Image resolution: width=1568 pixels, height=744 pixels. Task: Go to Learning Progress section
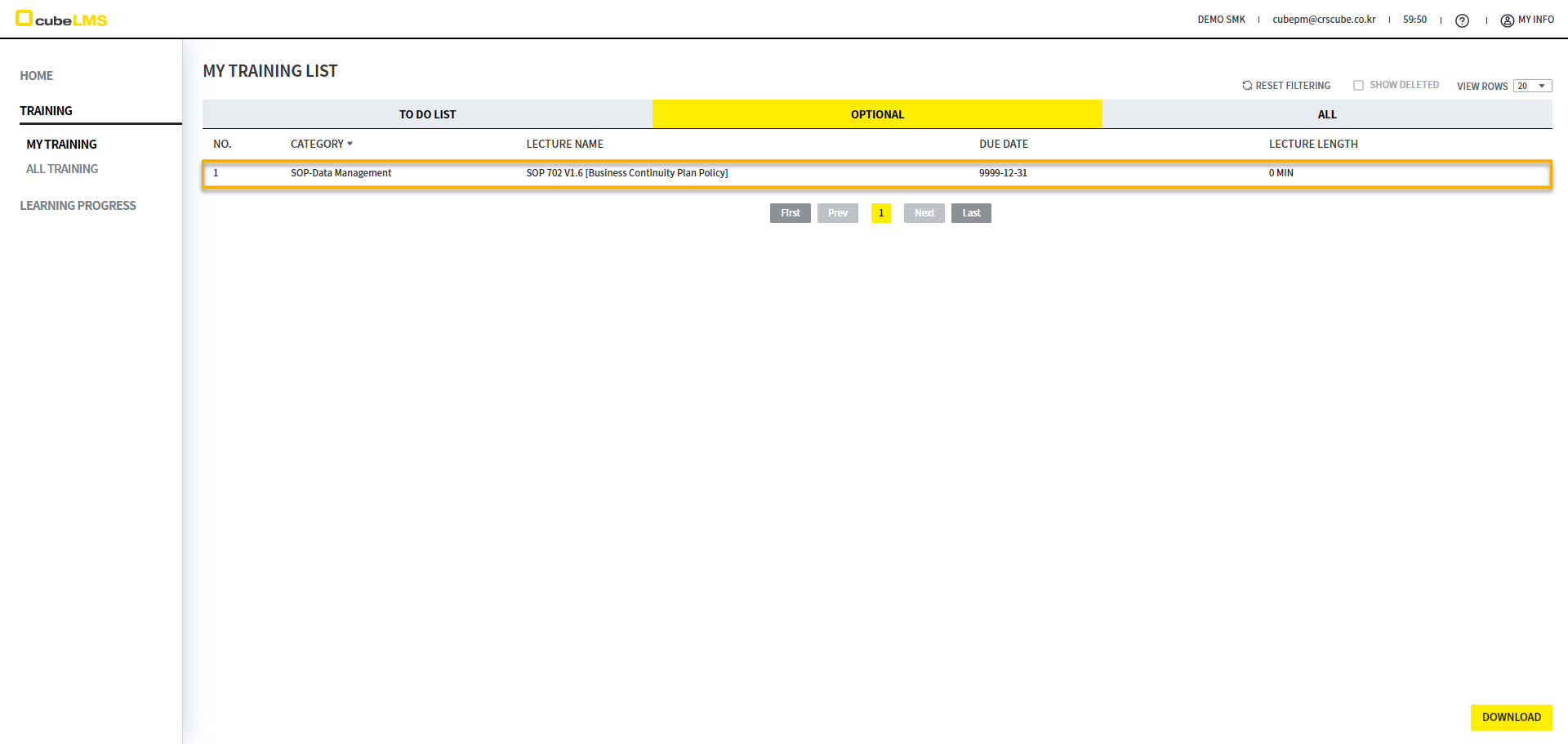point(78,206)
